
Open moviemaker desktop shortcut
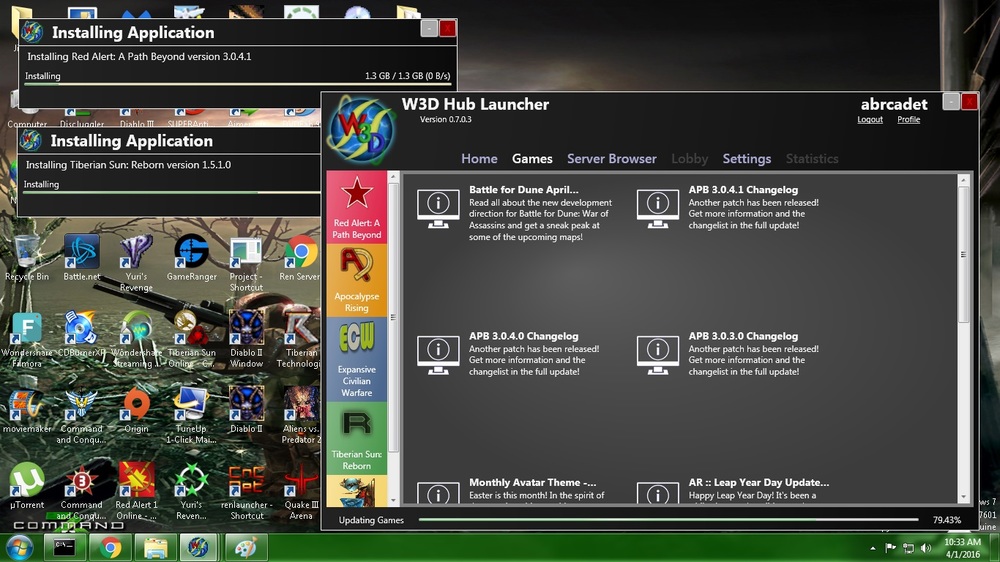27,410
